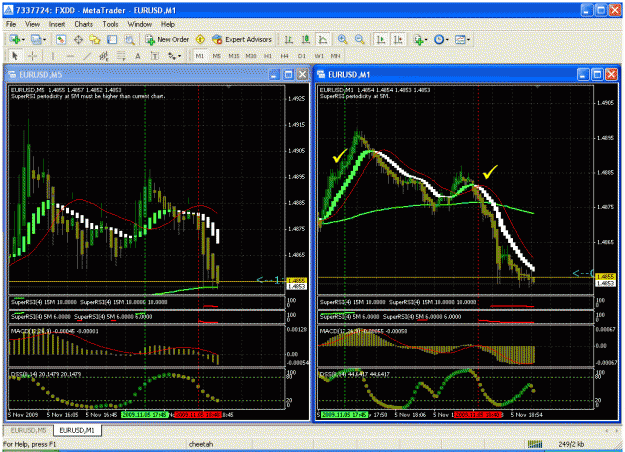Switch to line chart display

tap(323, 39)
